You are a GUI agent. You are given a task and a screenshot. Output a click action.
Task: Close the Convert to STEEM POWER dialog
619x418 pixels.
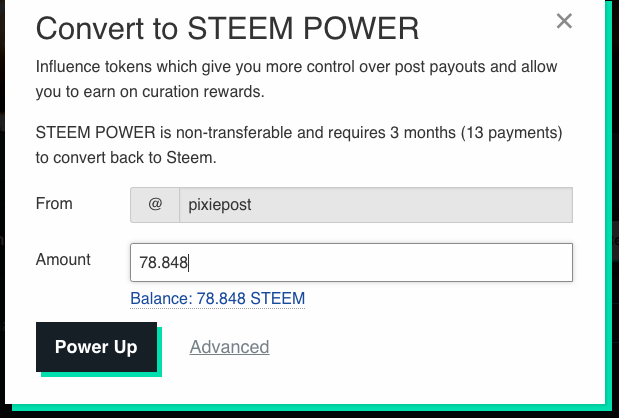[x=564, y=21]
